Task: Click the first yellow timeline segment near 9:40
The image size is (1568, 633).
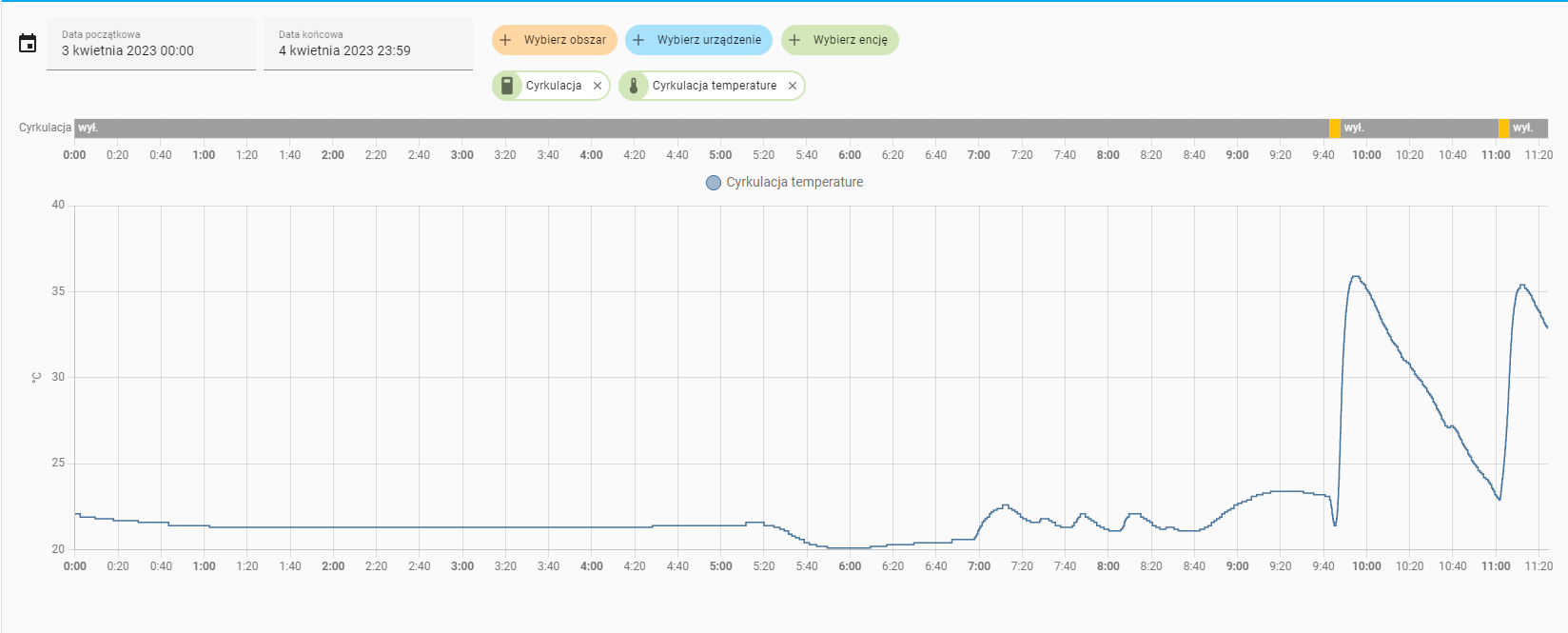Action: (x=1335, y=128)
